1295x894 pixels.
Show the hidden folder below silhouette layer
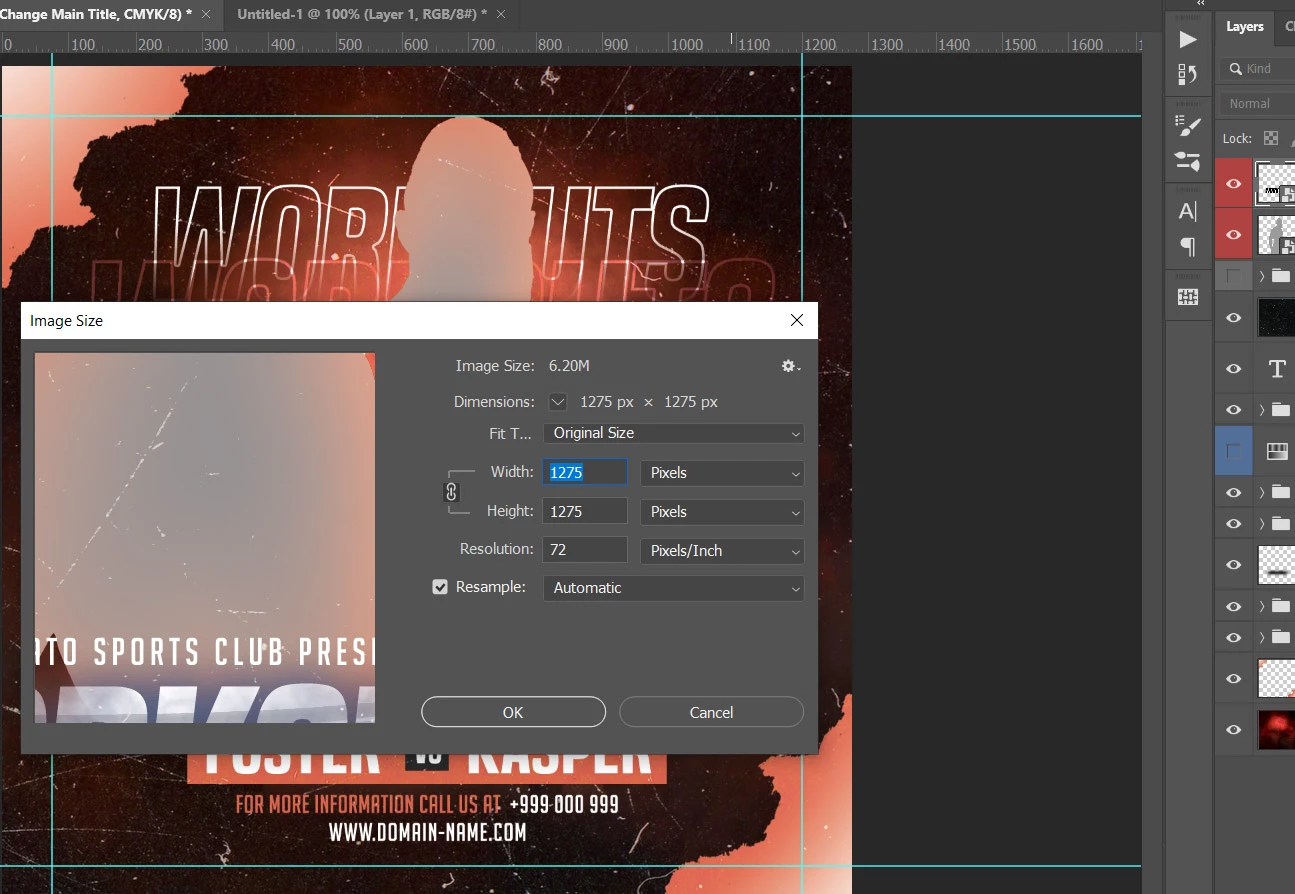tap(1234, 275)
